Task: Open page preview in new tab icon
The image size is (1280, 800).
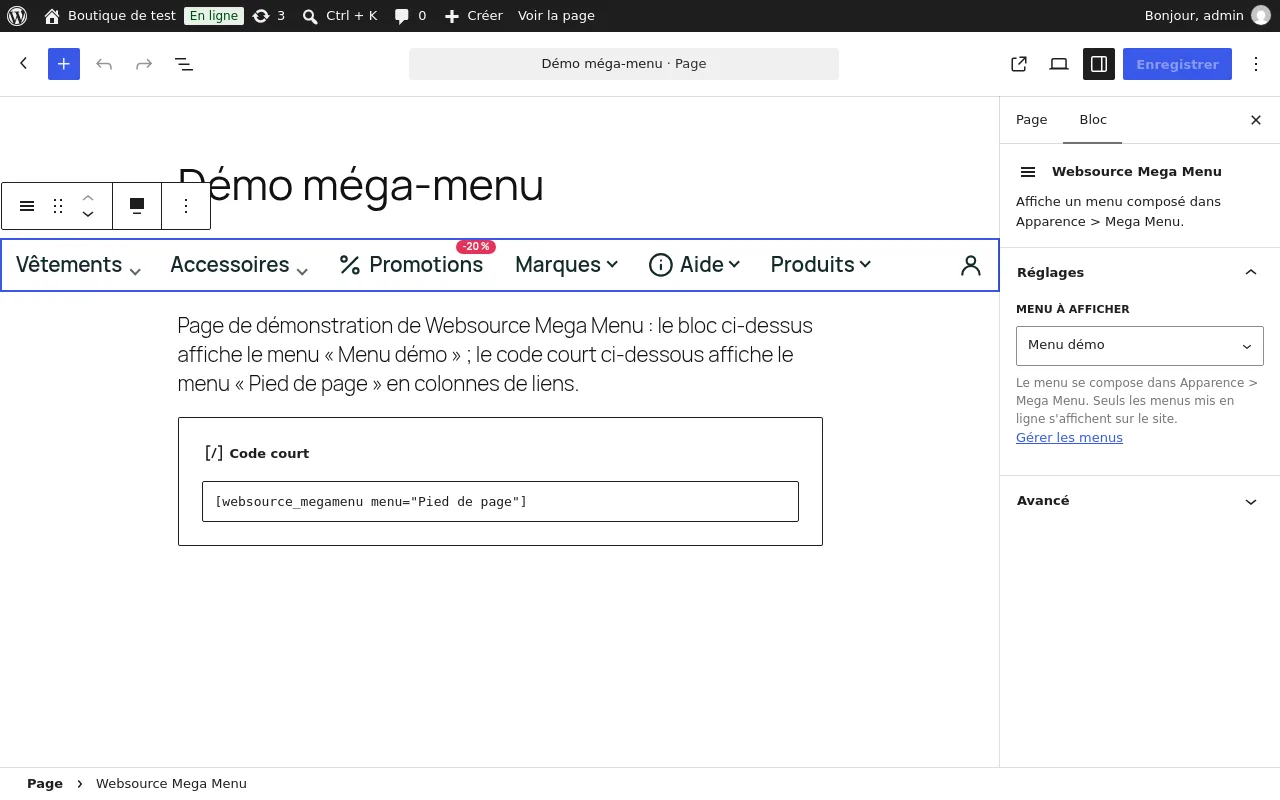Action: click(1019, 64)
